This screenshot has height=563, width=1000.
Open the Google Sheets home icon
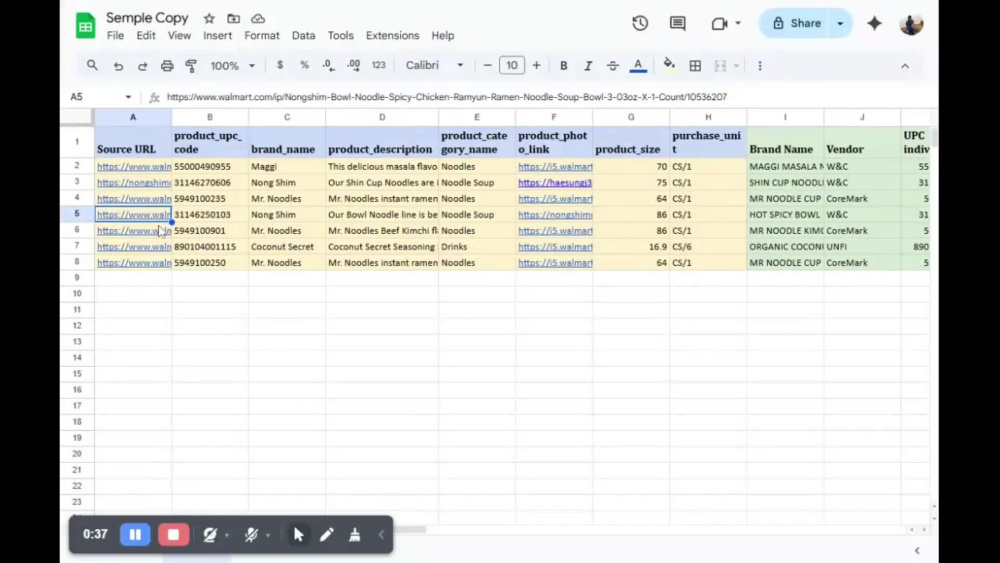point(85,26)
